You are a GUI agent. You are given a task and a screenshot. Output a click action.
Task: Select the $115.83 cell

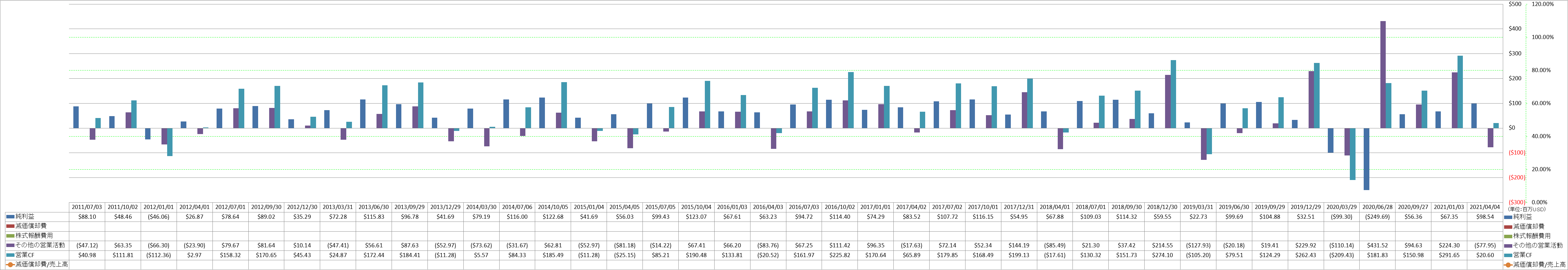pos(374,217)
